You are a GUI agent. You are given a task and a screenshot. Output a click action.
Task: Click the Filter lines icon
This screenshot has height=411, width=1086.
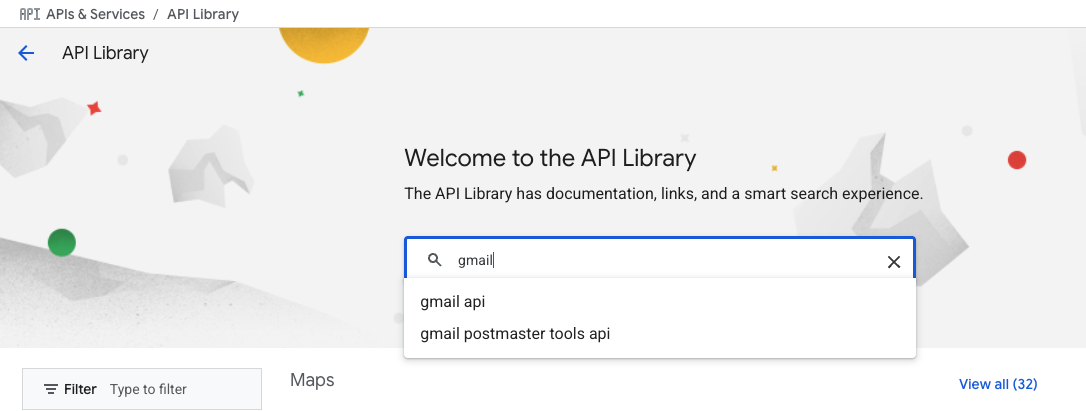[51, 389]
